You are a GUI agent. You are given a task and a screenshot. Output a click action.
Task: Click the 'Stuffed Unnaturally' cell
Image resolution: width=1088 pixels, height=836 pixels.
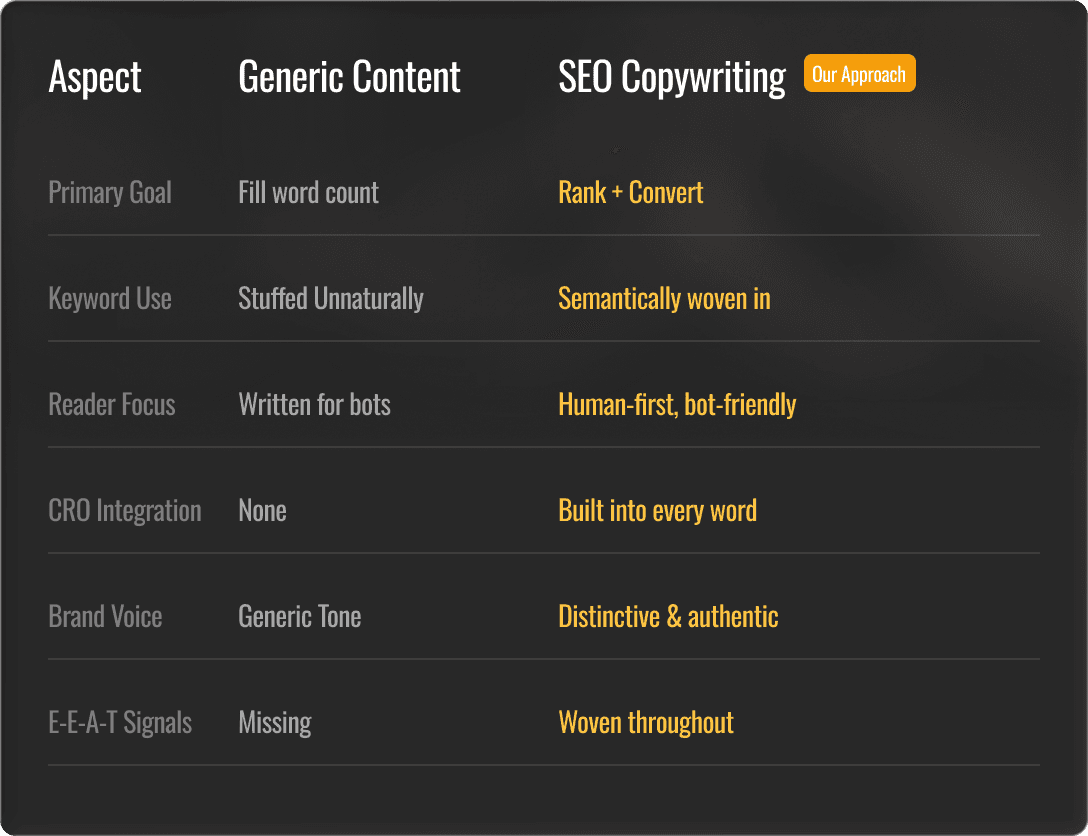point(331,299)
